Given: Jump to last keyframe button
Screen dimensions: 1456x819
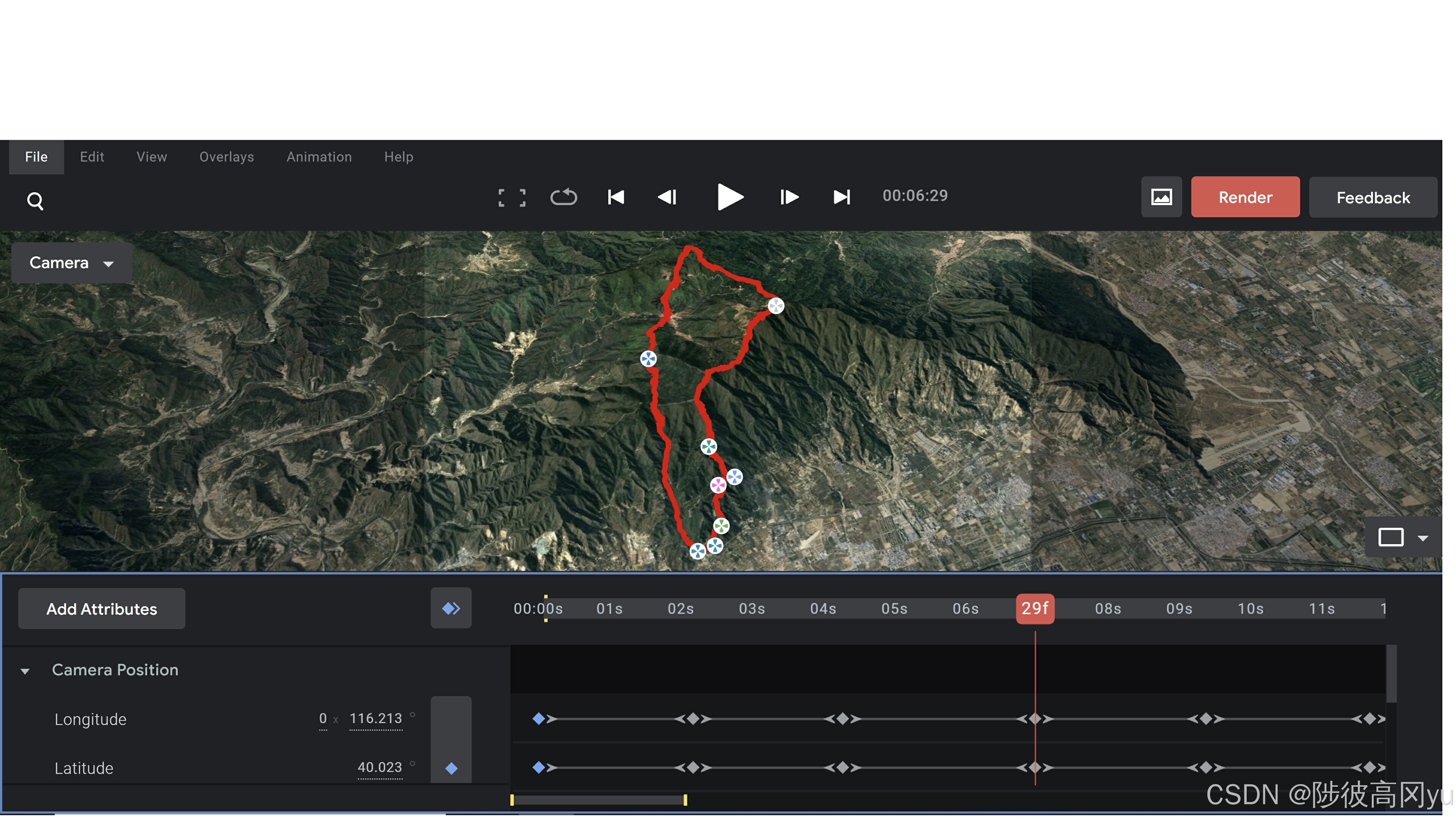Looking at the screenshot, I should pyautogui.click(x=842, y=197).
